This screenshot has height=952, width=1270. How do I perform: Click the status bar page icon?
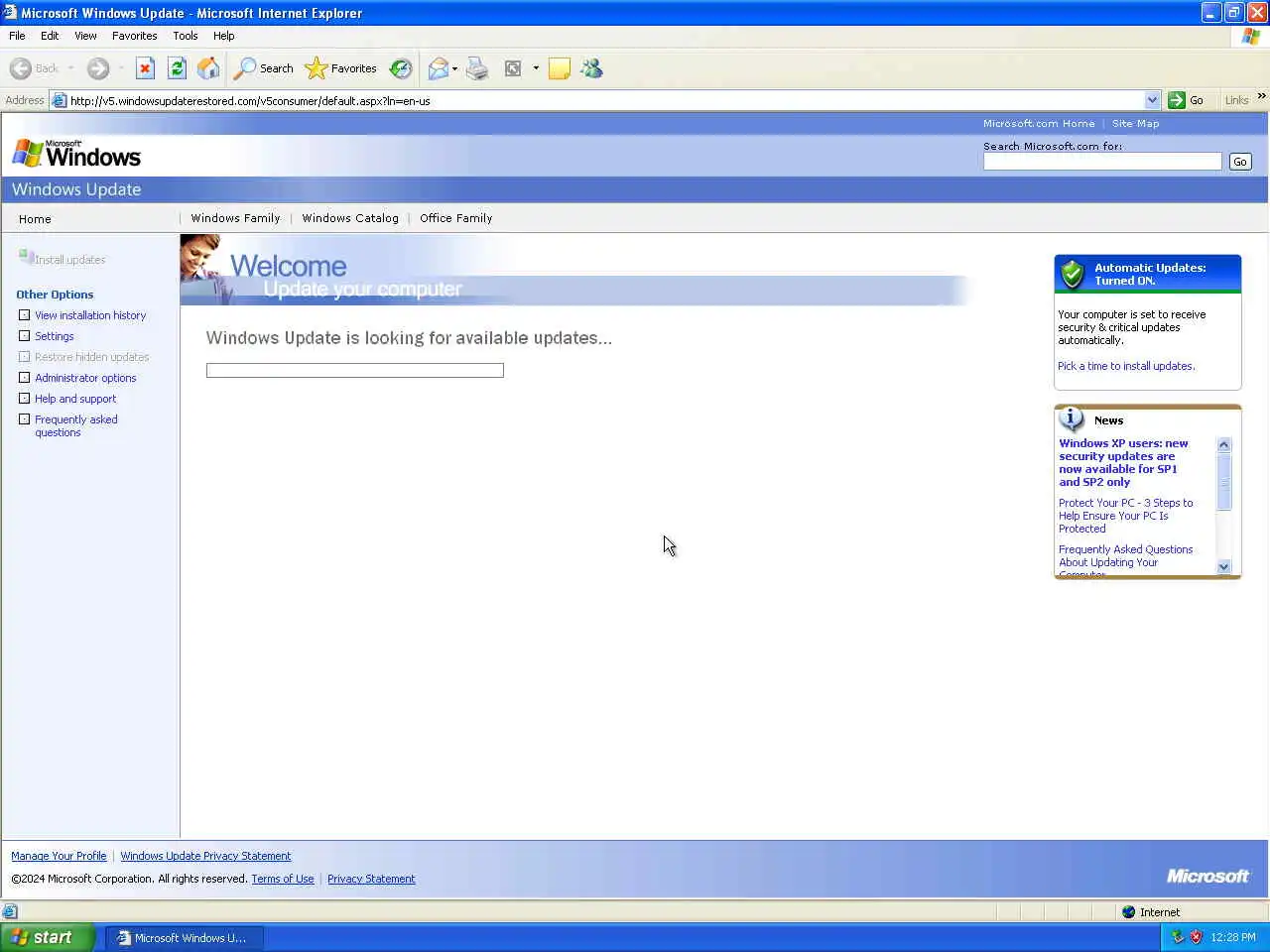coord(10,912)
